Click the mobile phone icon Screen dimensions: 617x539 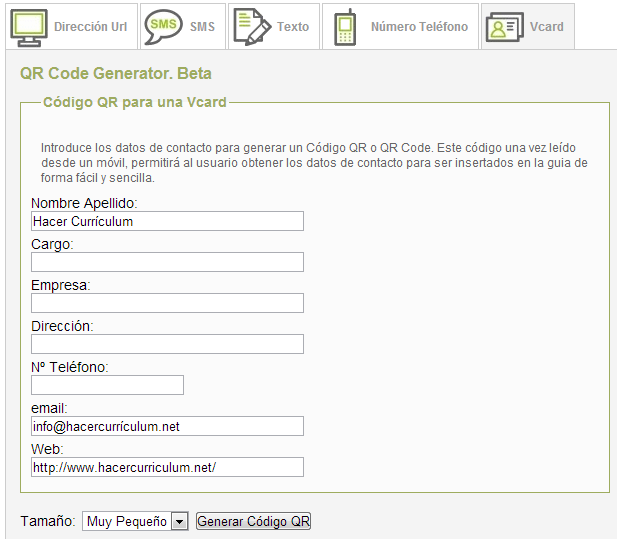point(345,27)
